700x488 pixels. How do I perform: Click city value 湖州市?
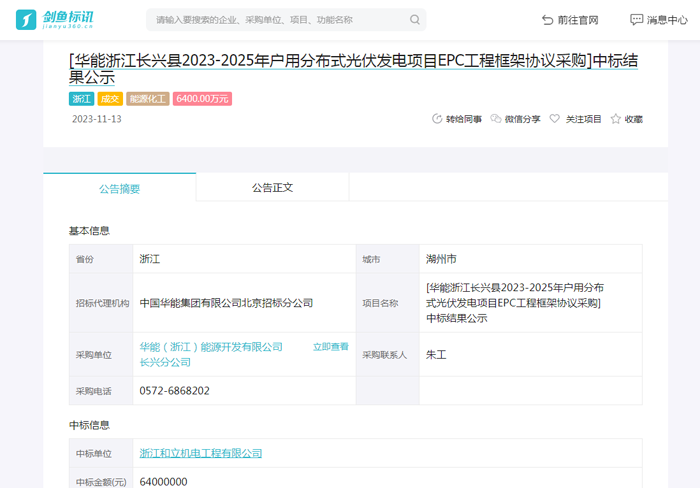coord(441,259)
